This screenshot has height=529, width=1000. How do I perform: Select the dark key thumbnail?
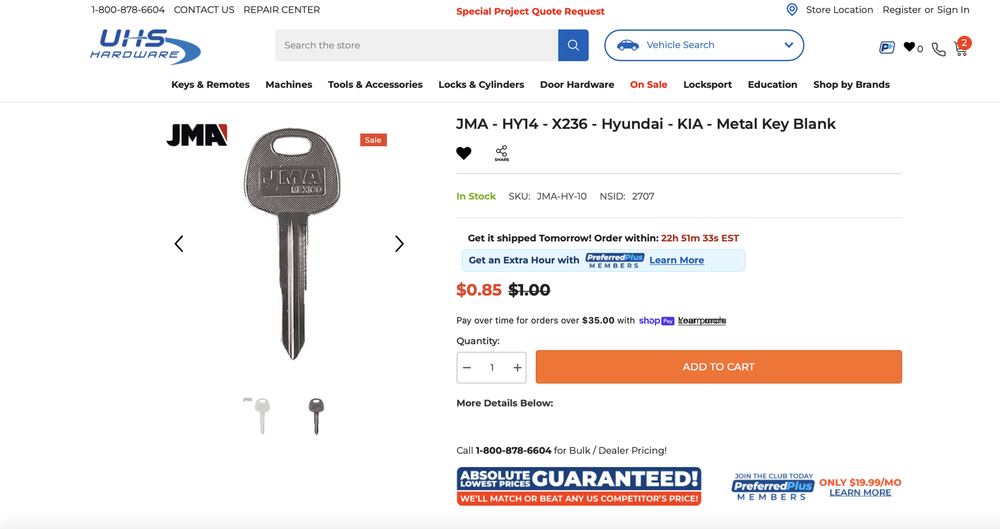[x=316, y=415]
